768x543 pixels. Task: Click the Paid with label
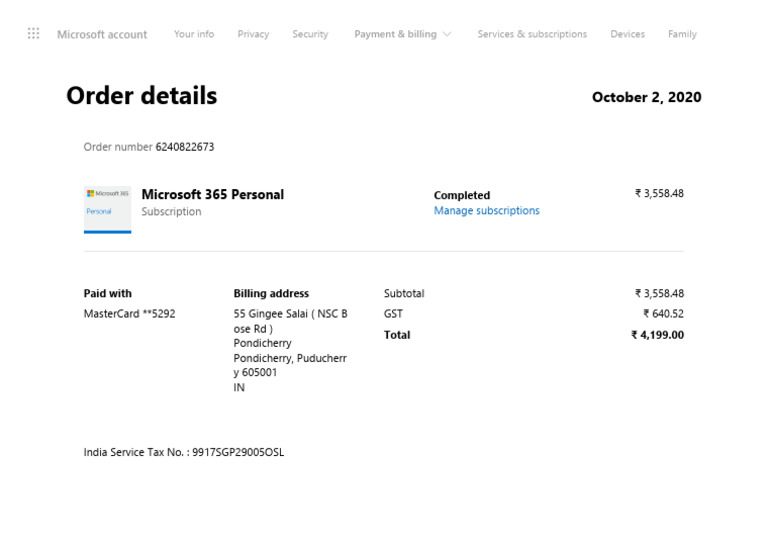point(108,293)
